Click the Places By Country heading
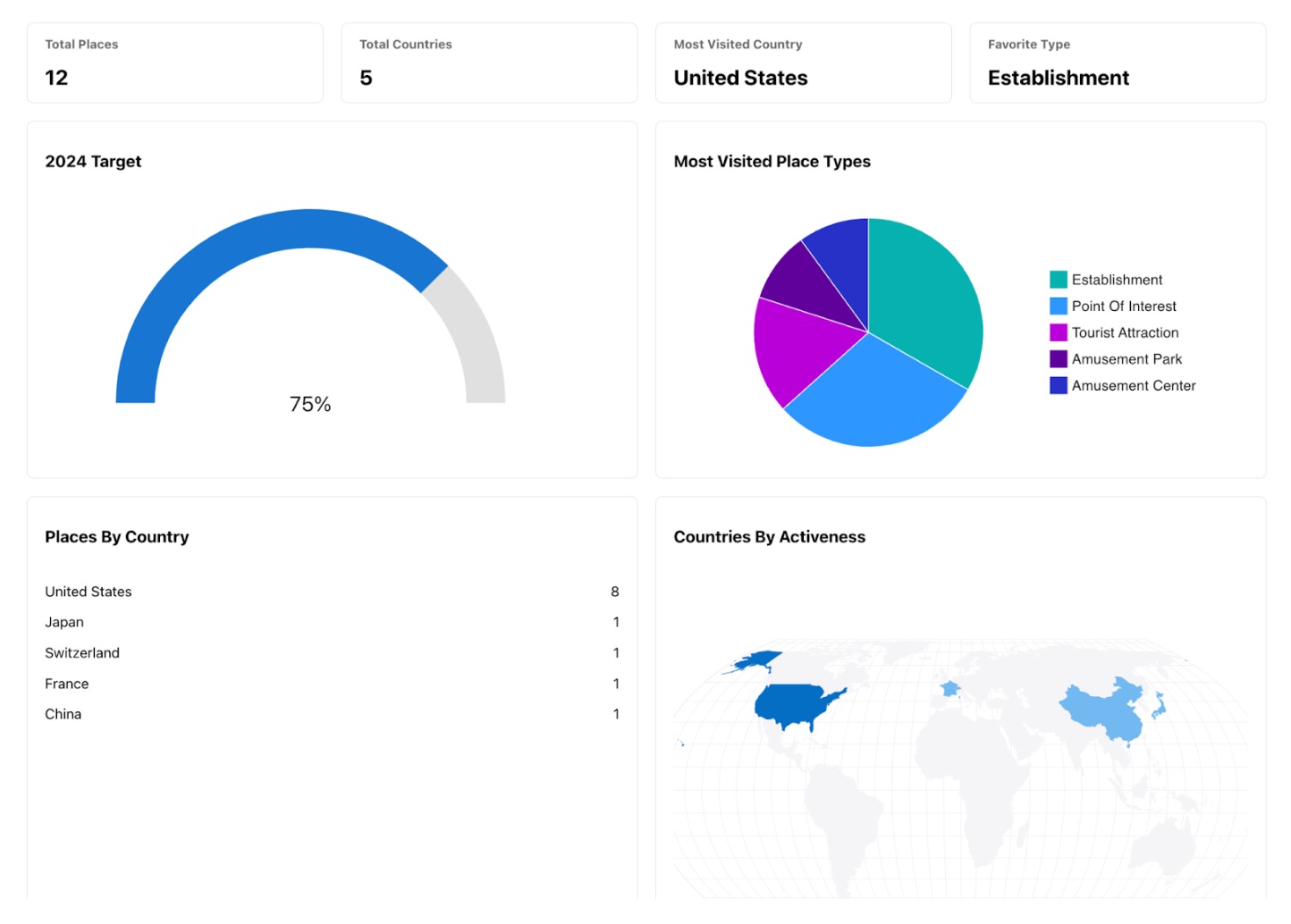1291x924 pixels. coord(117,537)
